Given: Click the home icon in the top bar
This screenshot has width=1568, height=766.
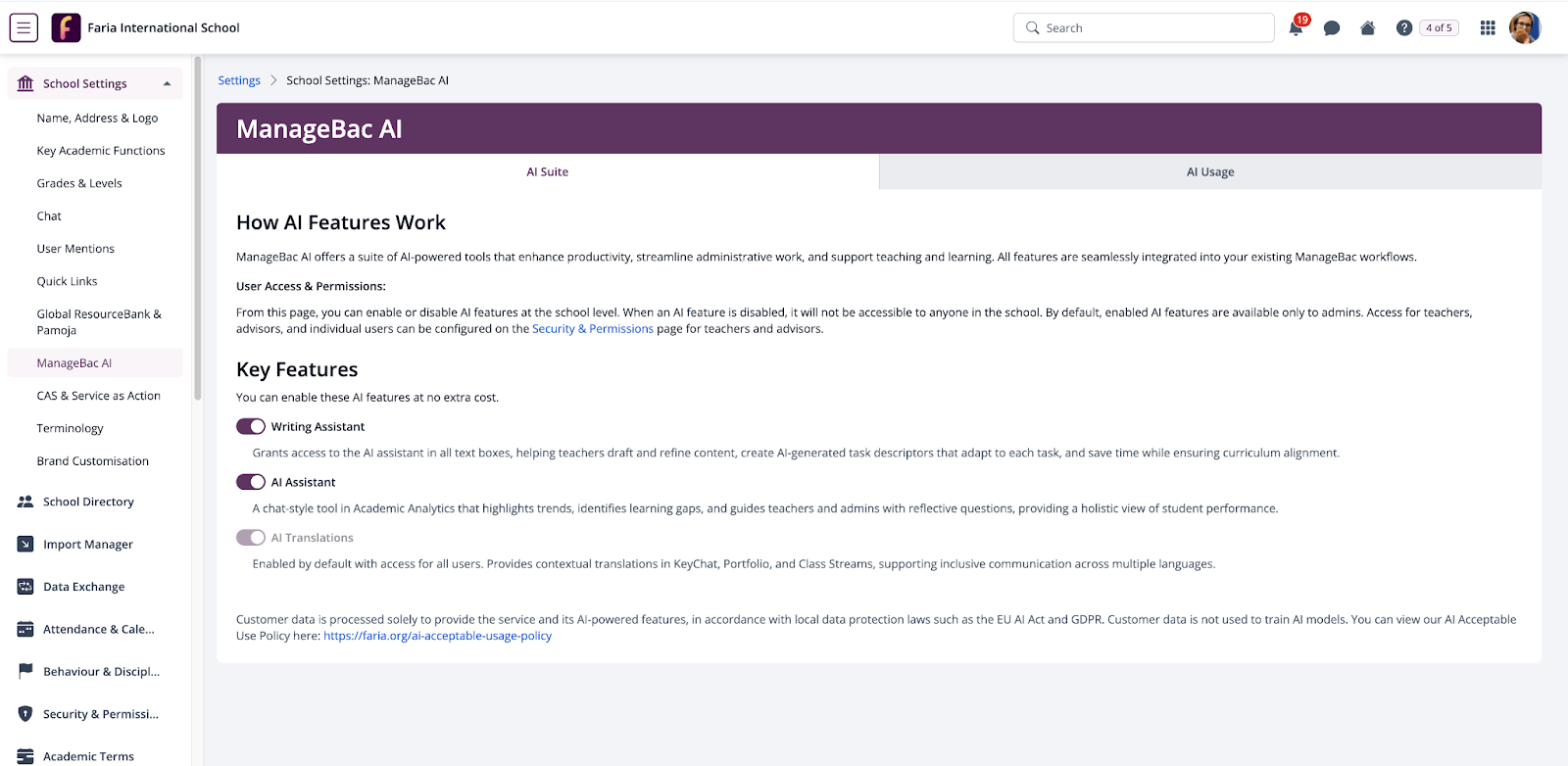Looking at the screenshot, I should [1367, 27].
